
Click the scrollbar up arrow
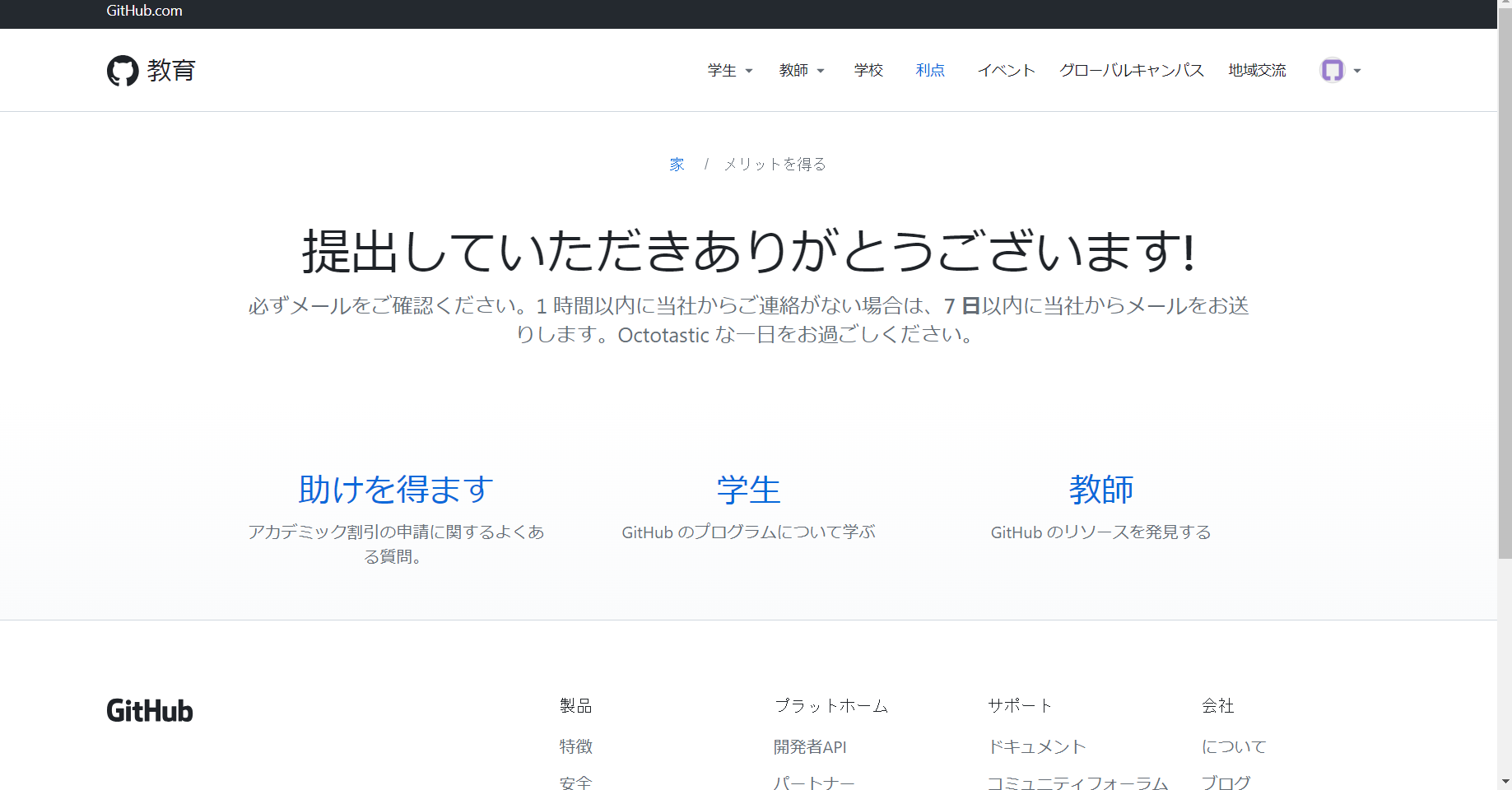pos(1505,4)
